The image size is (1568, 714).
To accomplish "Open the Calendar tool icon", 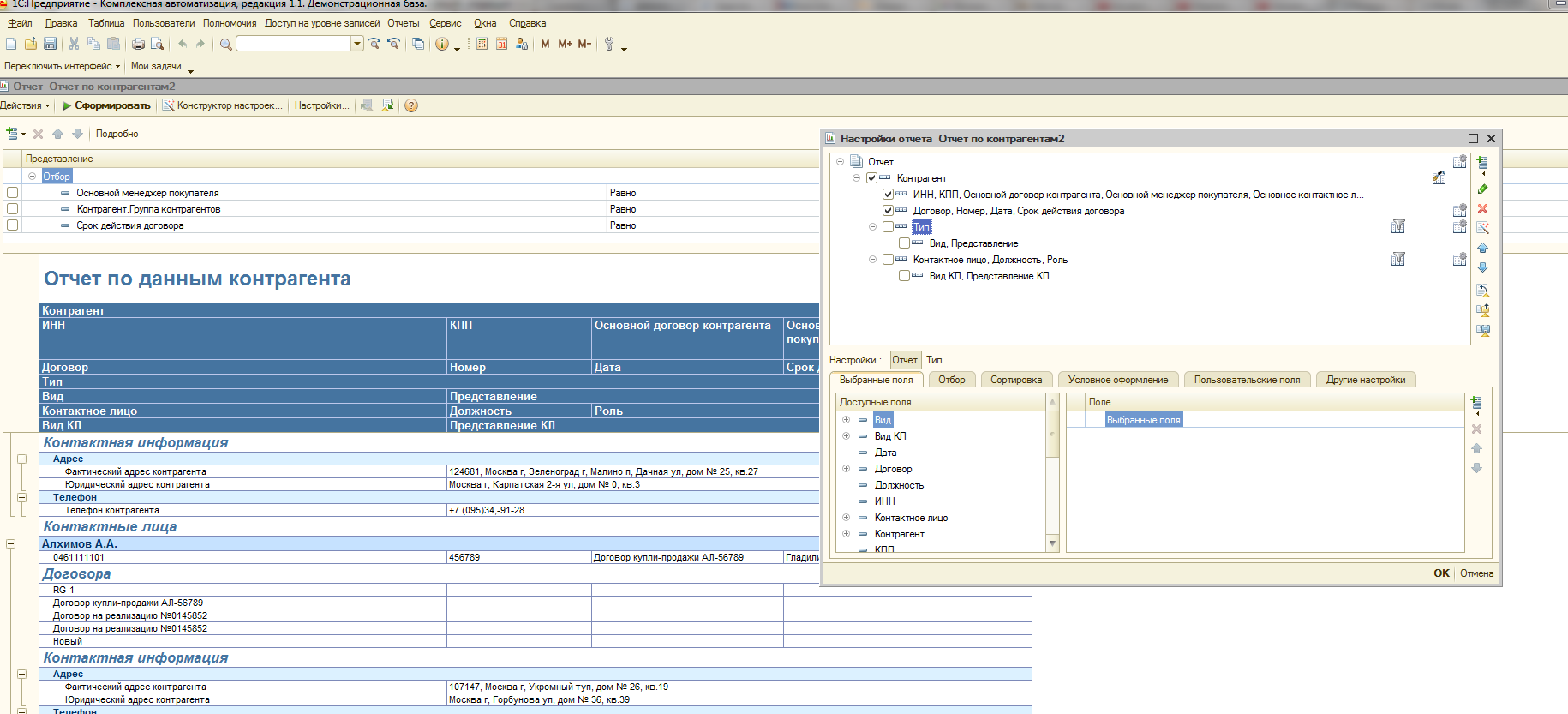I will (501, 44).
